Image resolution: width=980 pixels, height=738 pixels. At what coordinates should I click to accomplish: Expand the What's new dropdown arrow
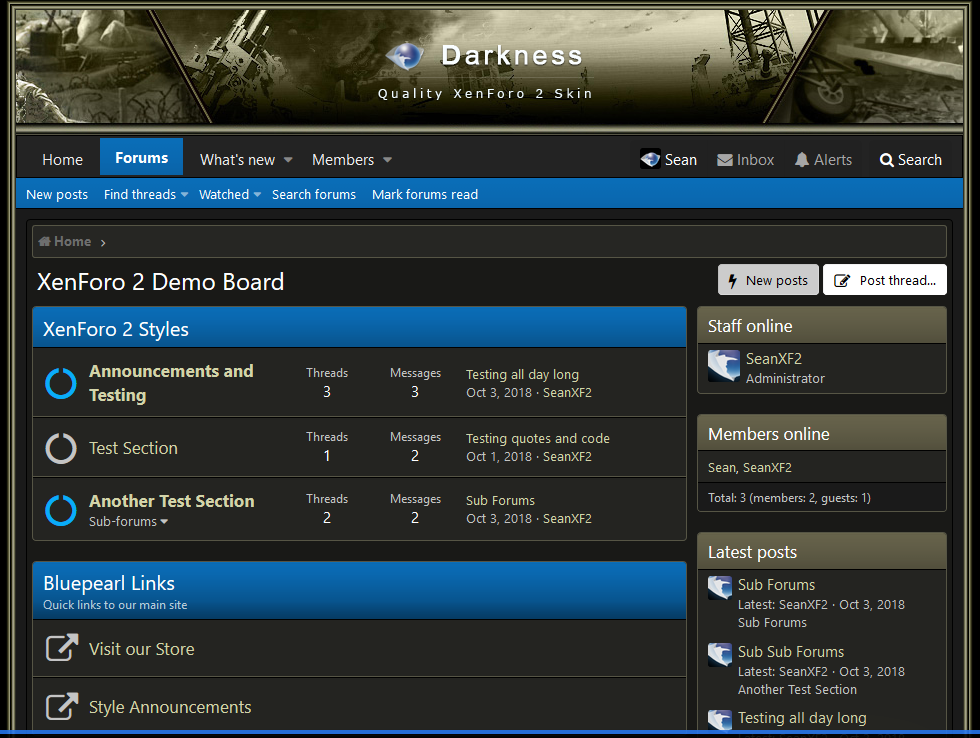tap(288, 160)
